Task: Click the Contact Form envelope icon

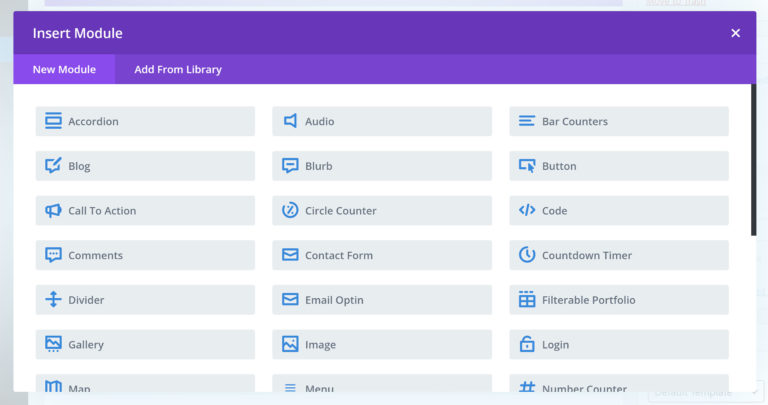Action: pos(290,255)
